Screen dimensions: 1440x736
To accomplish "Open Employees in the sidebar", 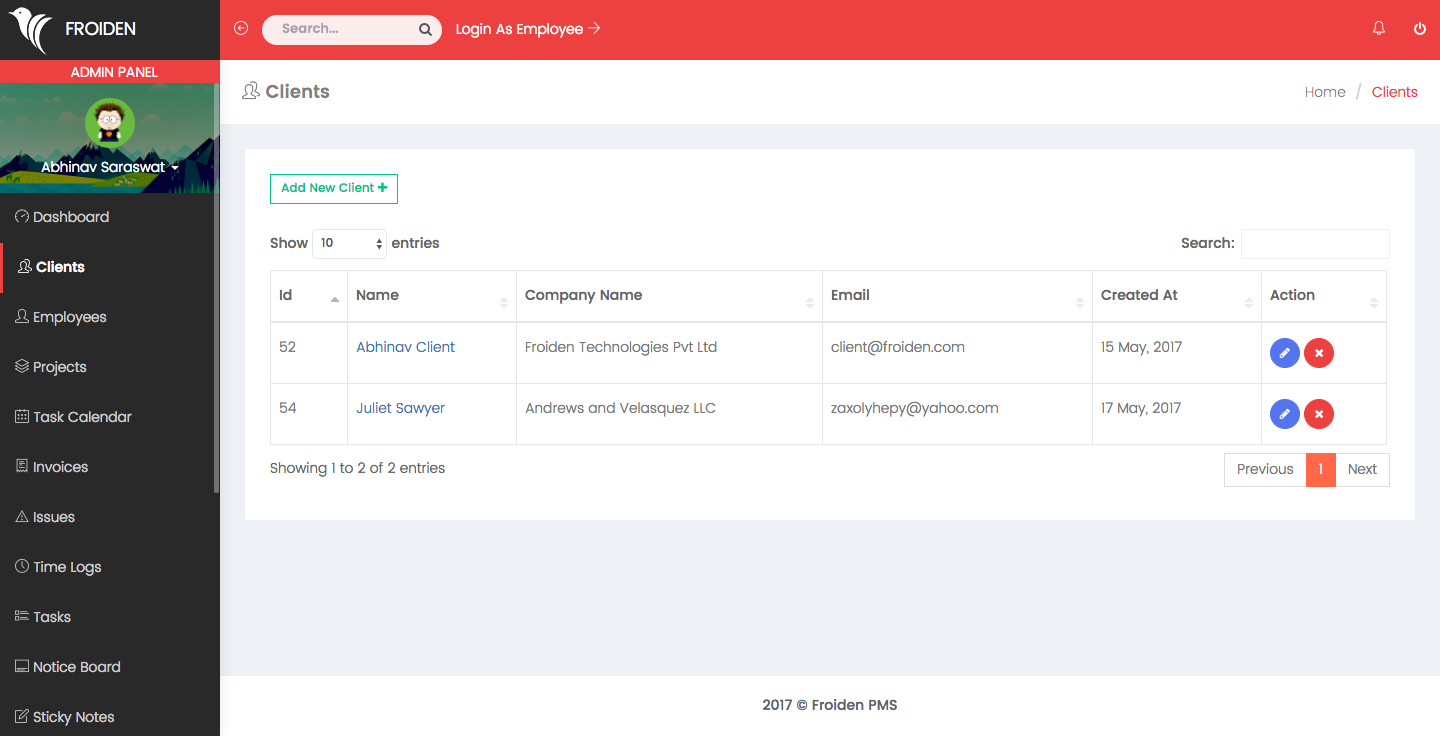I will 69,317.
